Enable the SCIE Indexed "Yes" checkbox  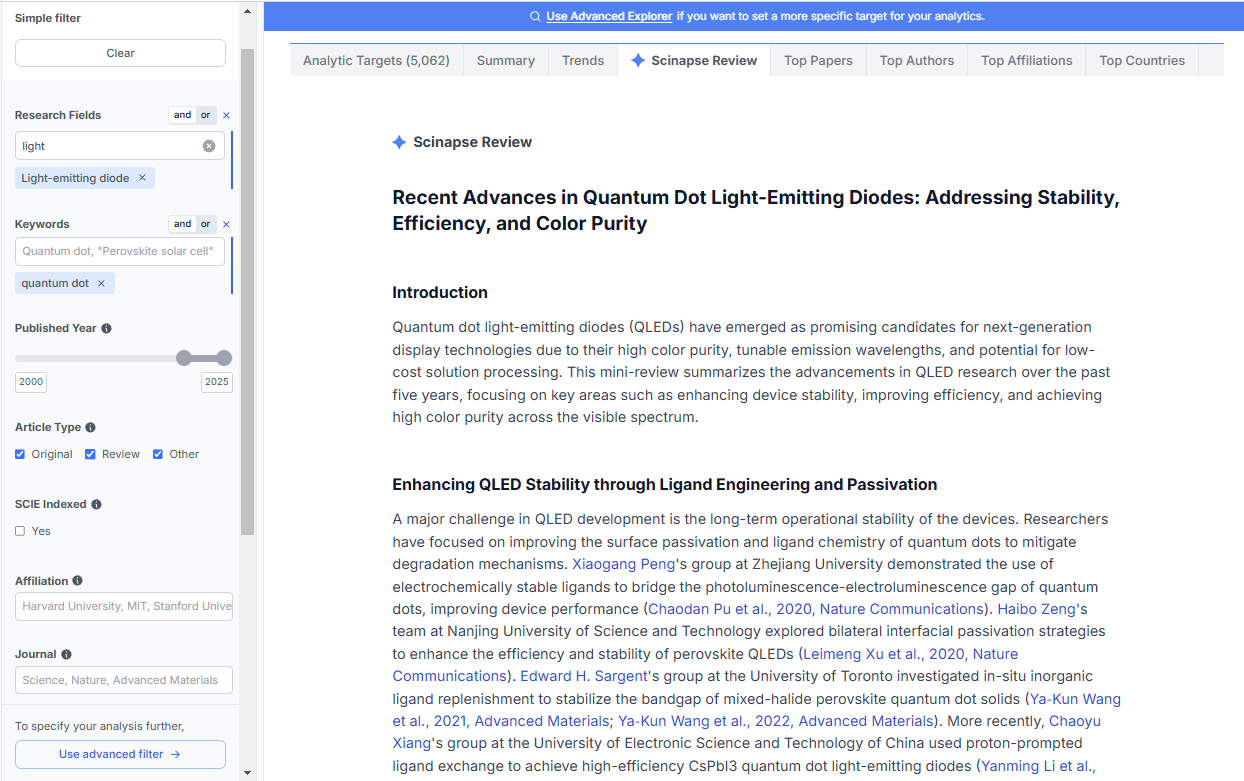18,530
